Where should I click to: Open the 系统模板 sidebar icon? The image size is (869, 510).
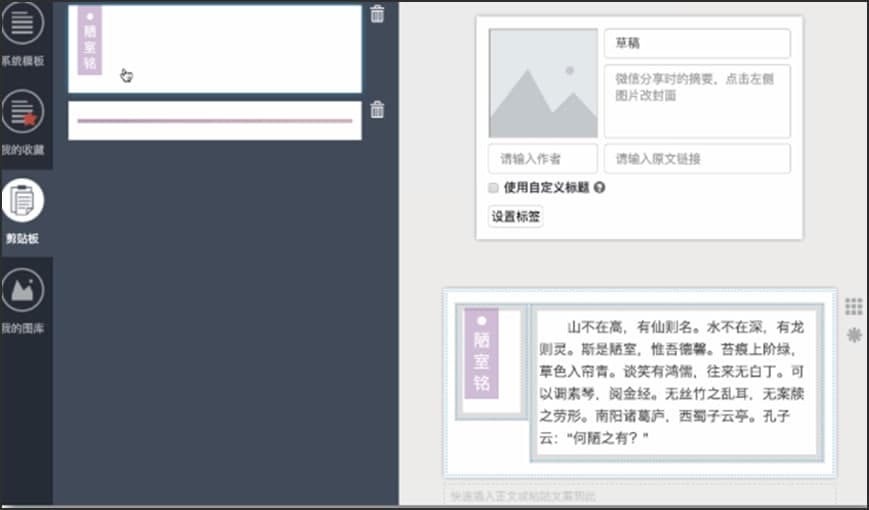[22, 23]
